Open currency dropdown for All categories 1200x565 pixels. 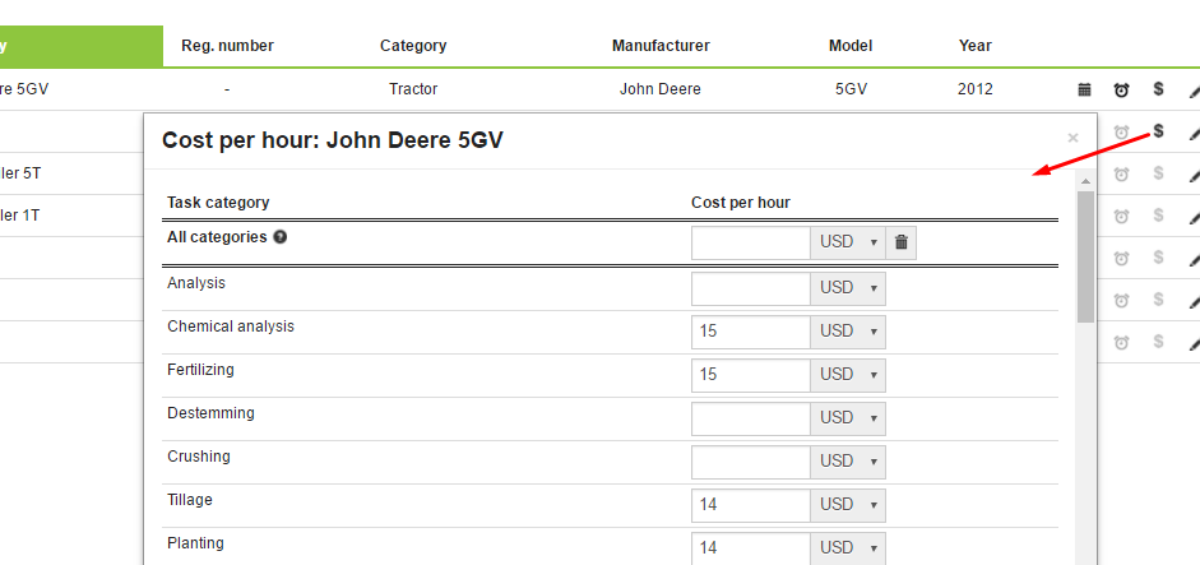[848, 242]
